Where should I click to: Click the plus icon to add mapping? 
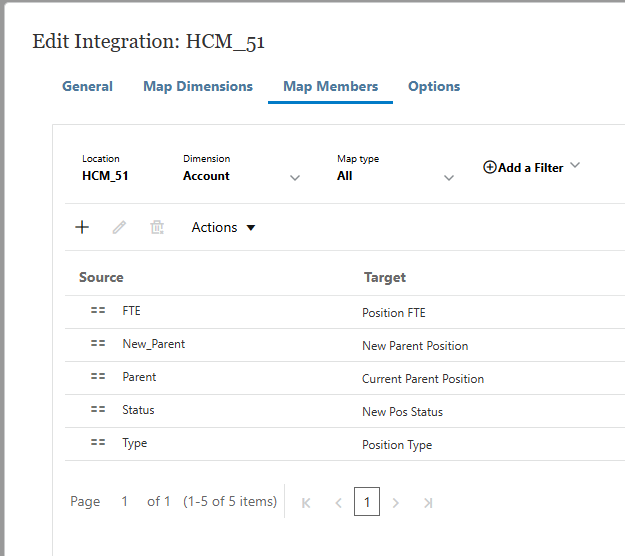pyautogui.click(x=82, y=227)
